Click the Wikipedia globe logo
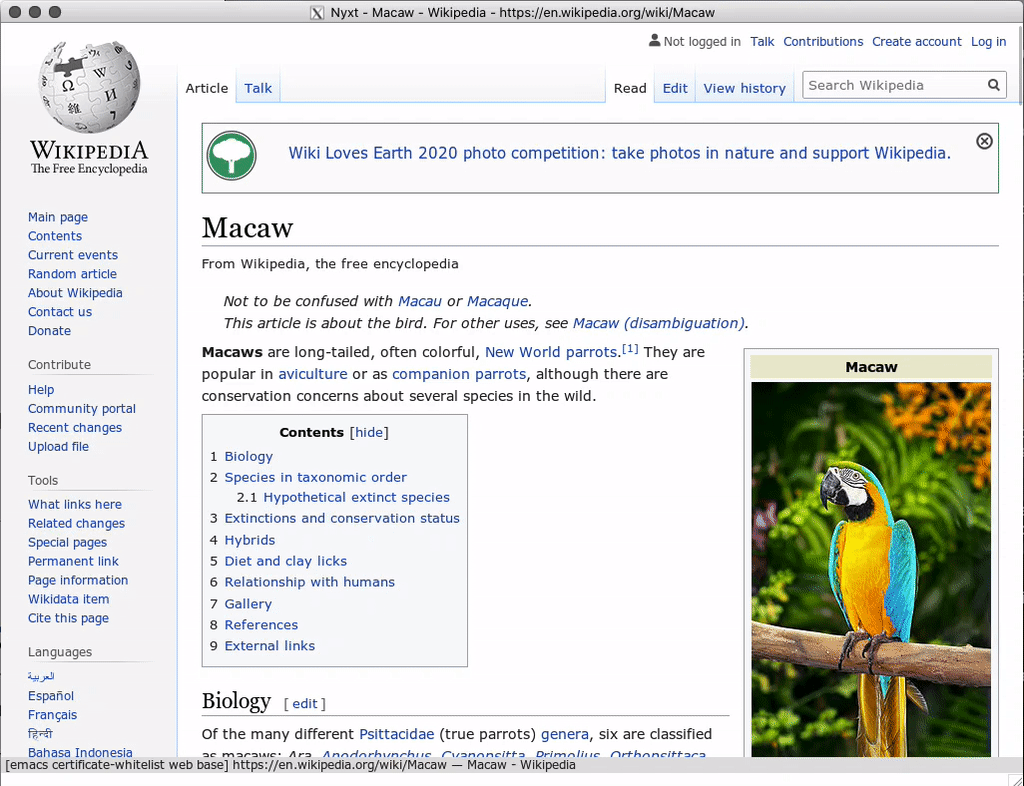 point(89,87)
